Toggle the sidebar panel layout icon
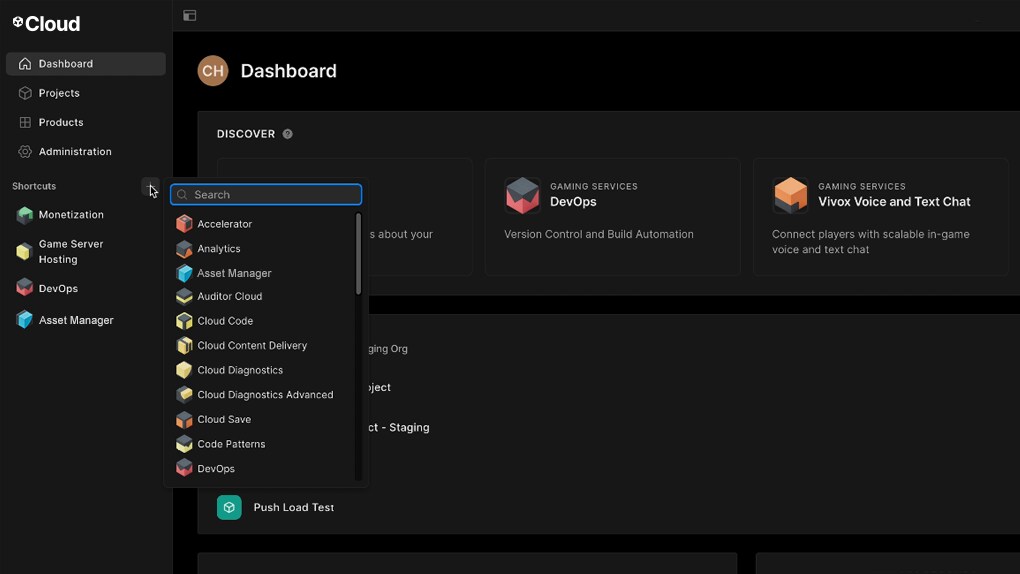Viewport: 1020px width, 574px height. (190, 15)
